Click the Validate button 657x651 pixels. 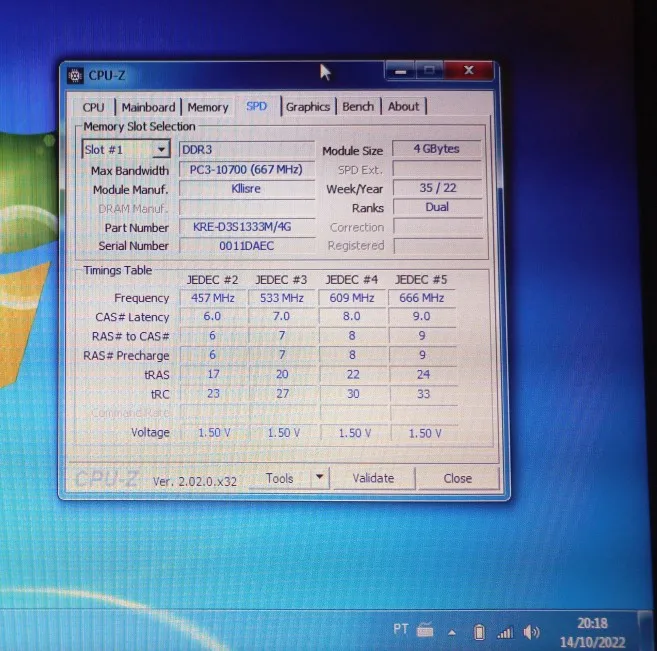373,478
